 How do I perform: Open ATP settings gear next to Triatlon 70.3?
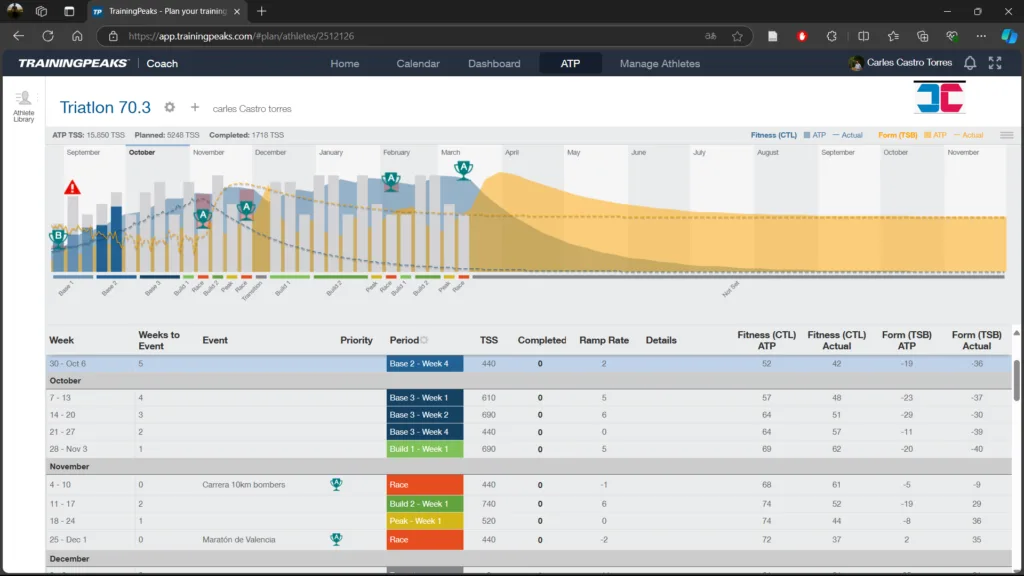point(170,107)
